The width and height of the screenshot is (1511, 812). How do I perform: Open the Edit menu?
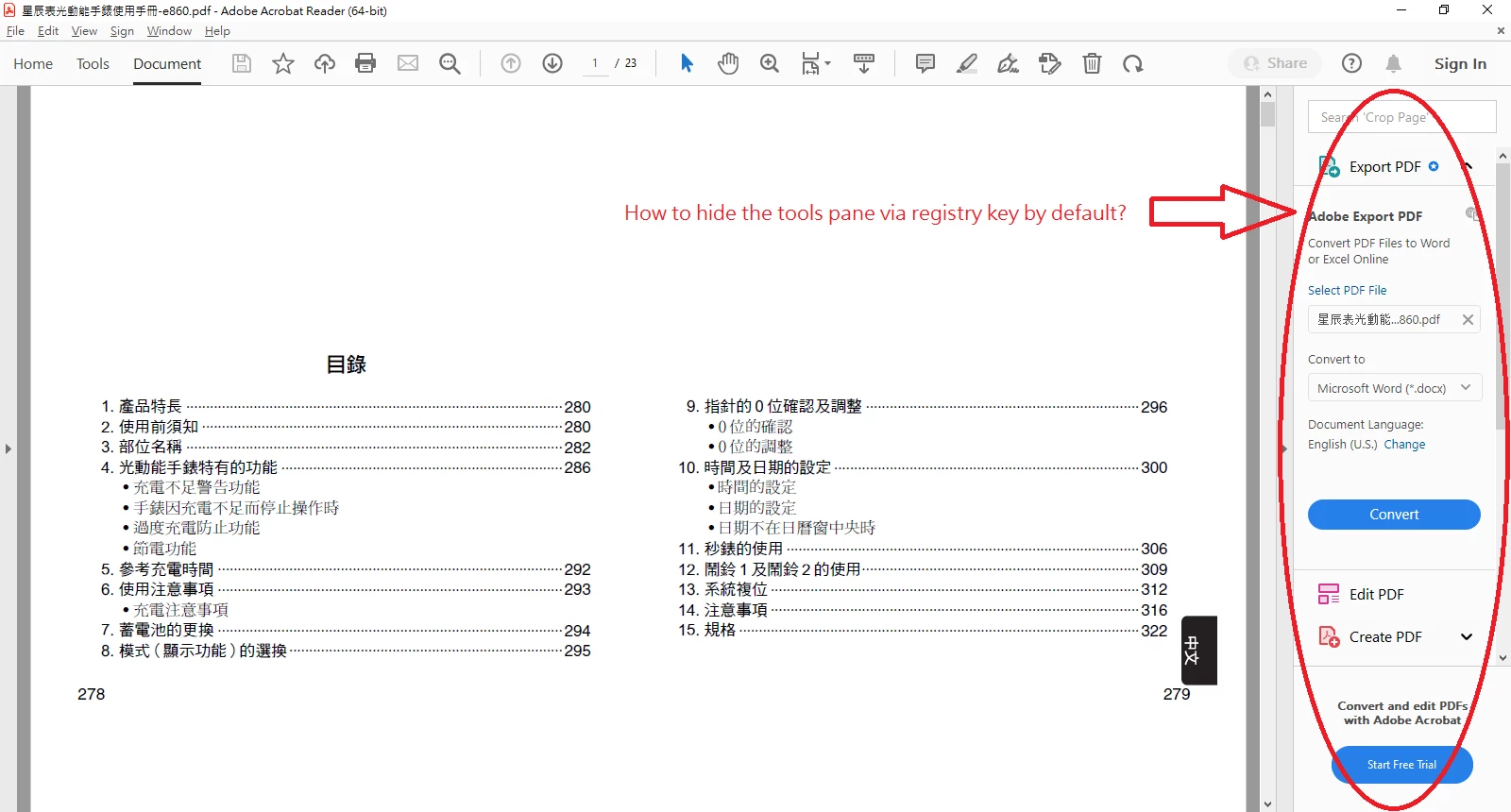(x=48, y=30)
